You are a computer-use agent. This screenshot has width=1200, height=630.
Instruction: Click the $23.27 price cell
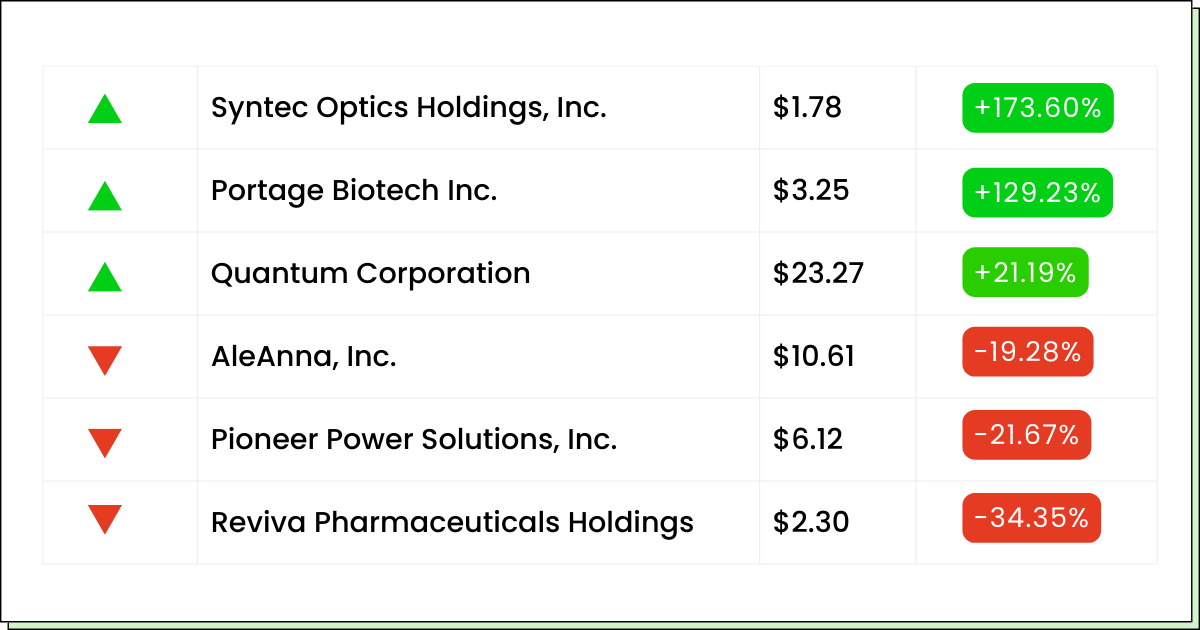pos(818,274)
